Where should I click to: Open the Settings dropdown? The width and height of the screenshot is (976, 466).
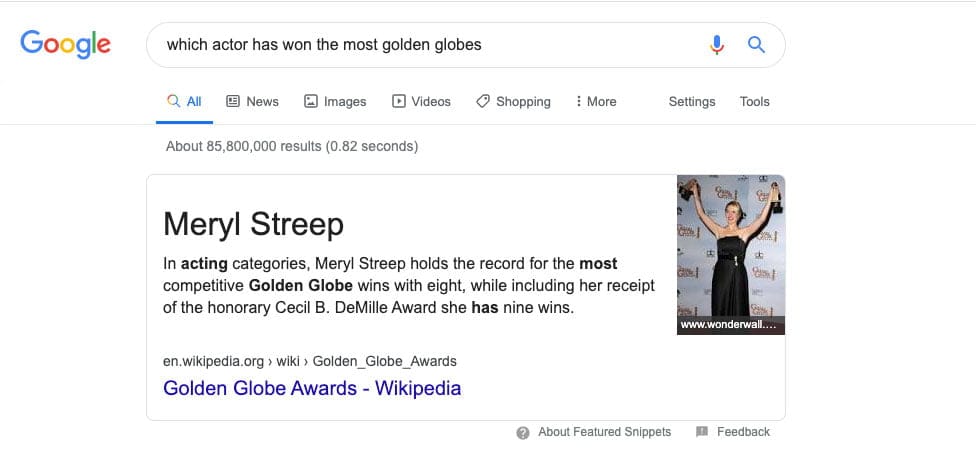tap(692, 101)
